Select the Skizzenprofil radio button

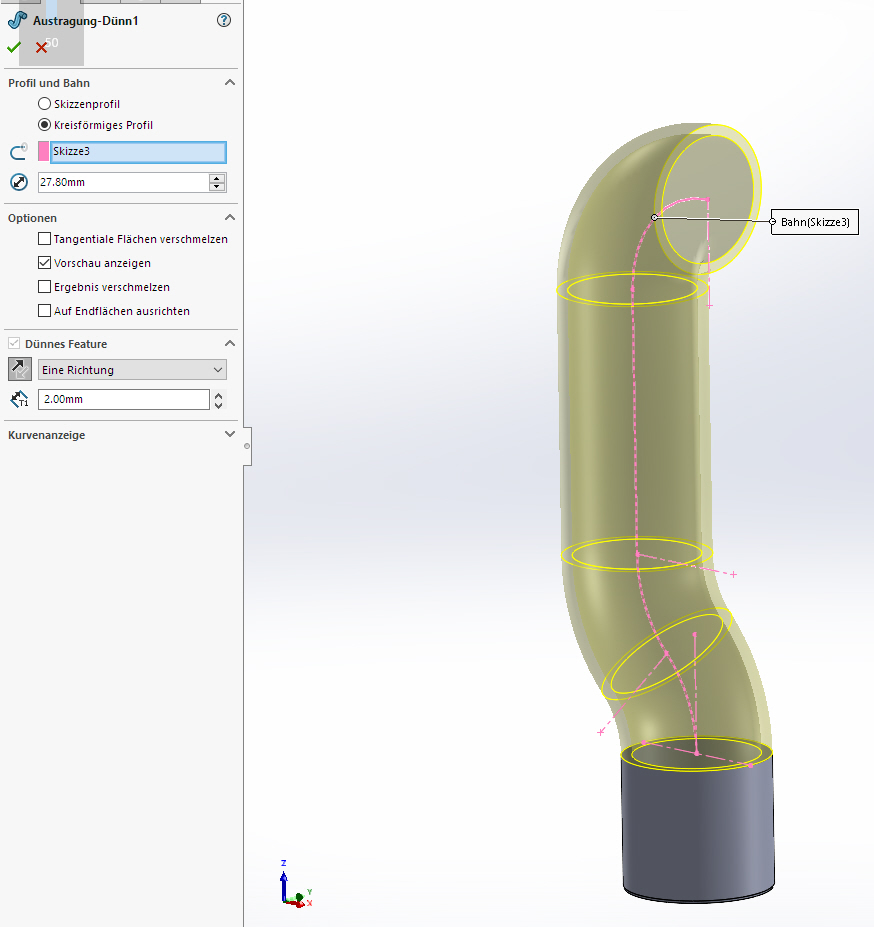coord(44,104)
